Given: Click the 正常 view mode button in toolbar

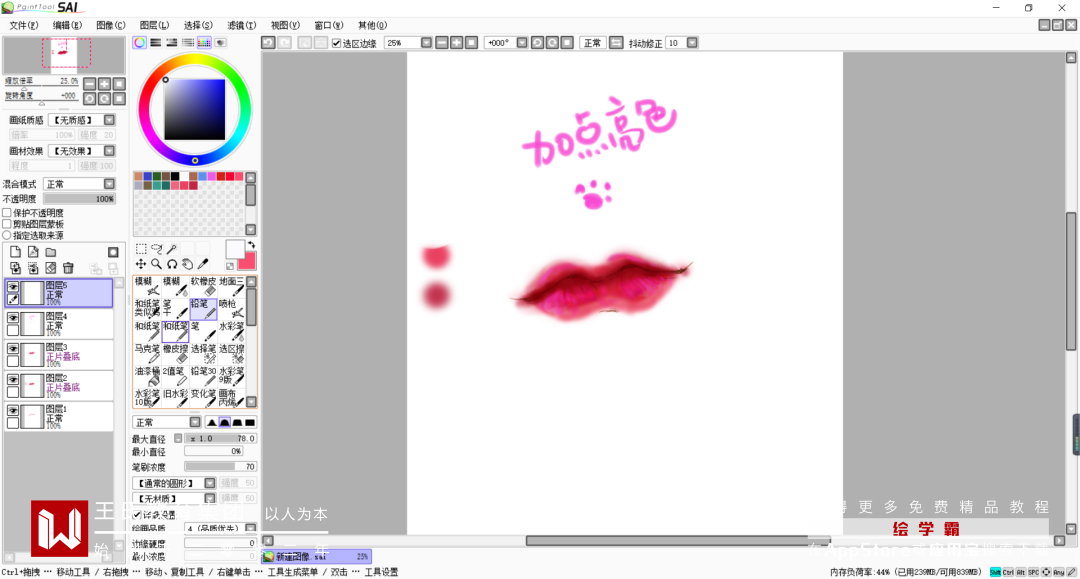Looking at the screenshot, I should tap(592, 43).
